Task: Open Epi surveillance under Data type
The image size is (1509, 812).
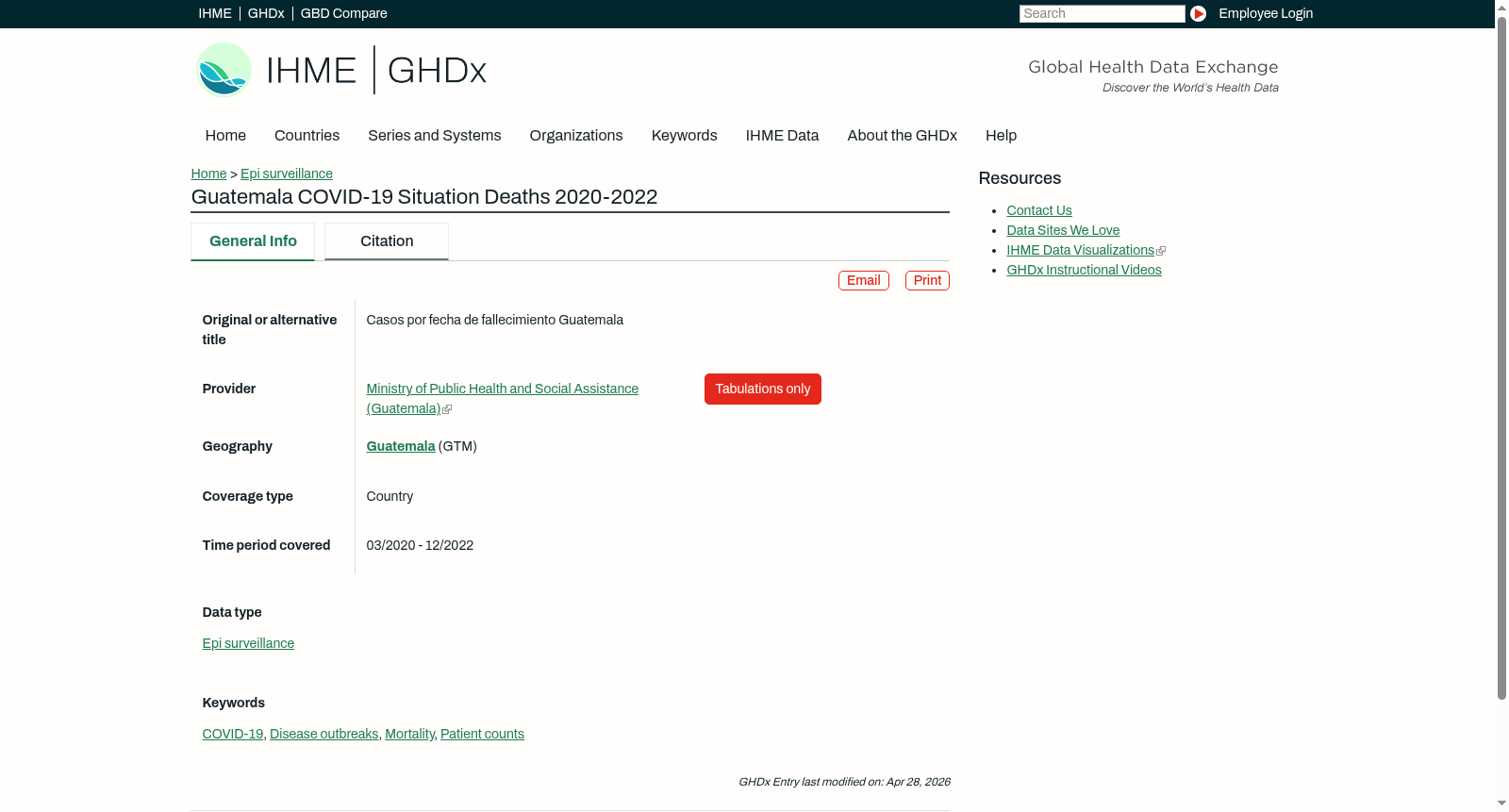Action: 248,643
